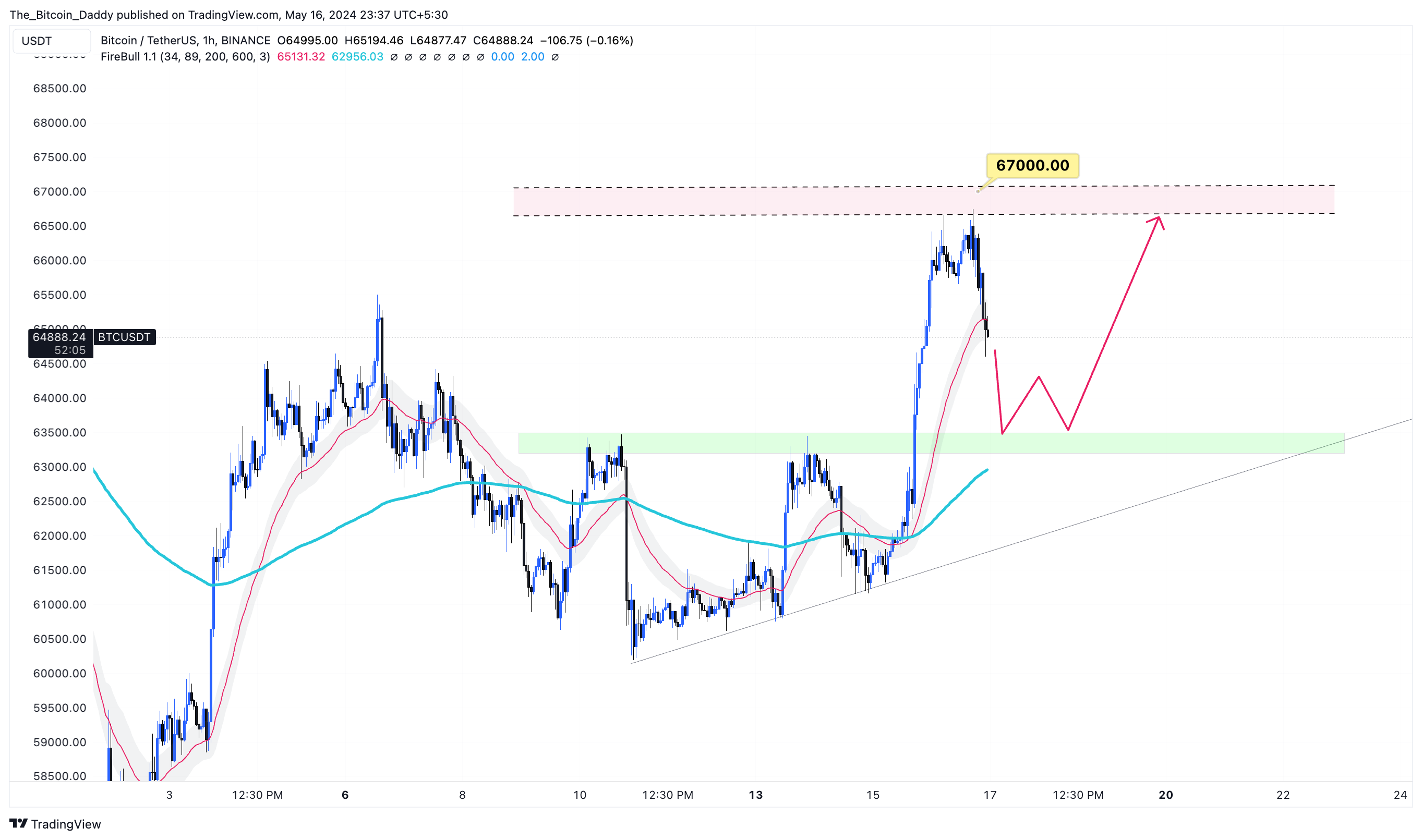Click the bold date label 13 on time axis
The image size is (1422, 840).
[x=755, y=795]
